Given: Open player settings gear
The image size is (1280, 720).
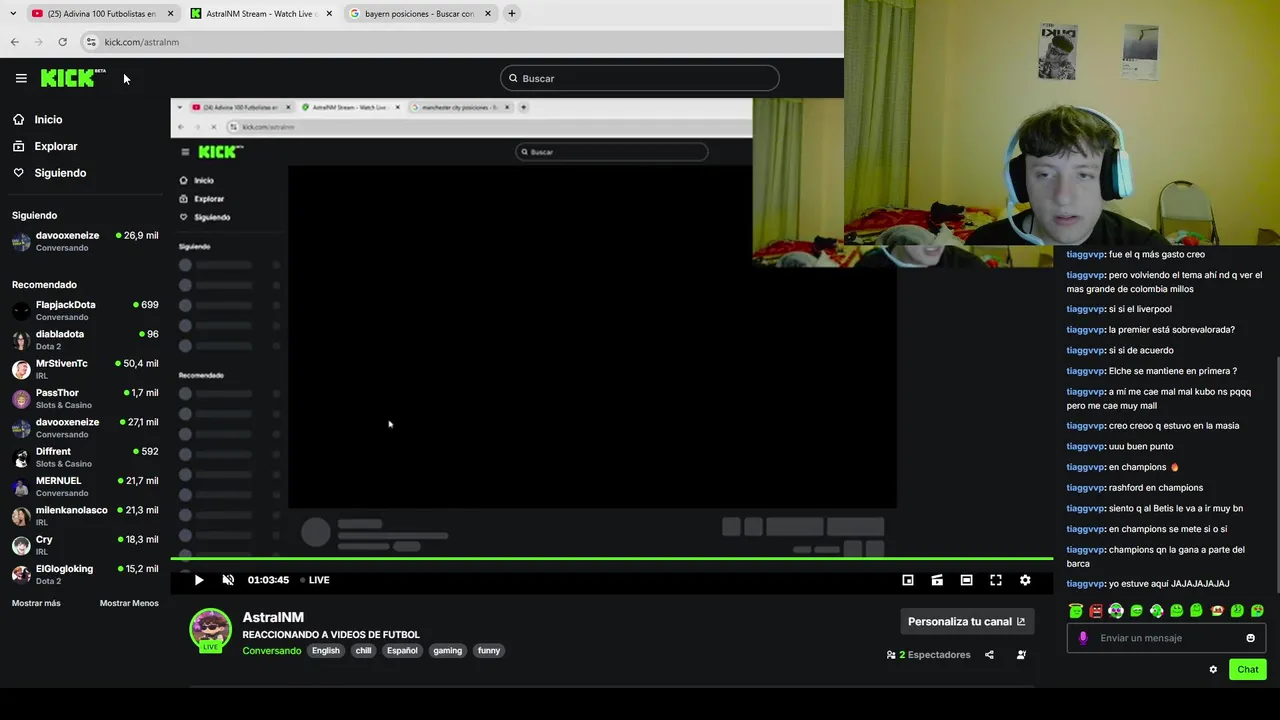Looking at the screenshot, I should tap(1025, 580).
